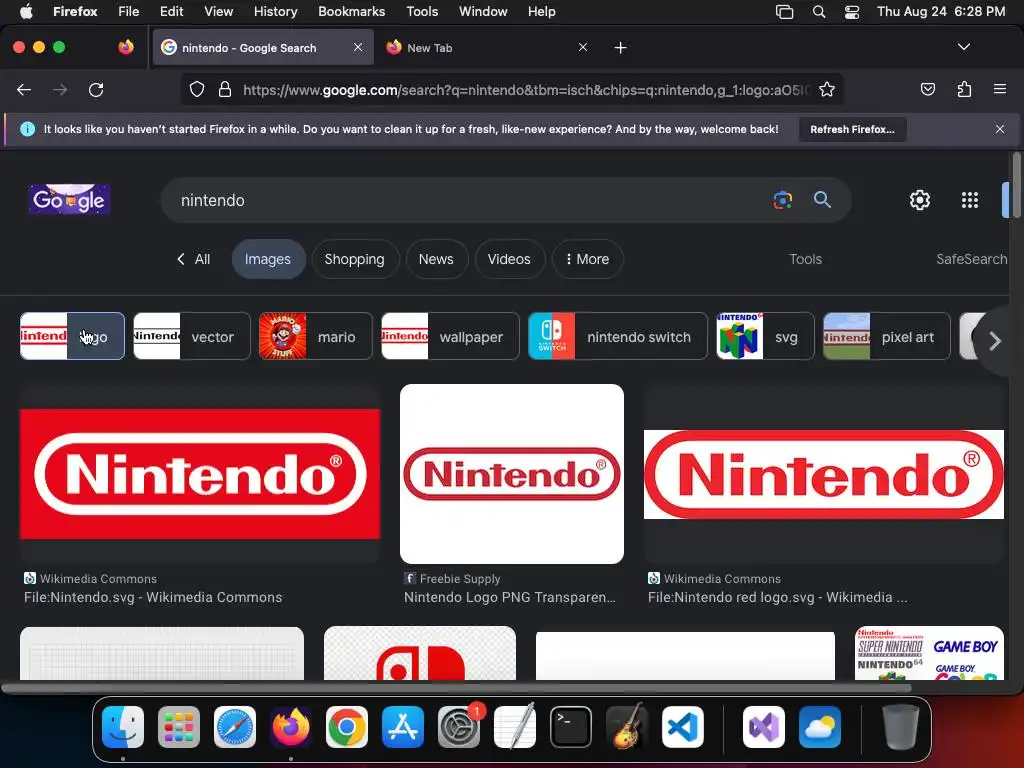
Task: Open Finder from the Dock
Action: coord(123,727)
